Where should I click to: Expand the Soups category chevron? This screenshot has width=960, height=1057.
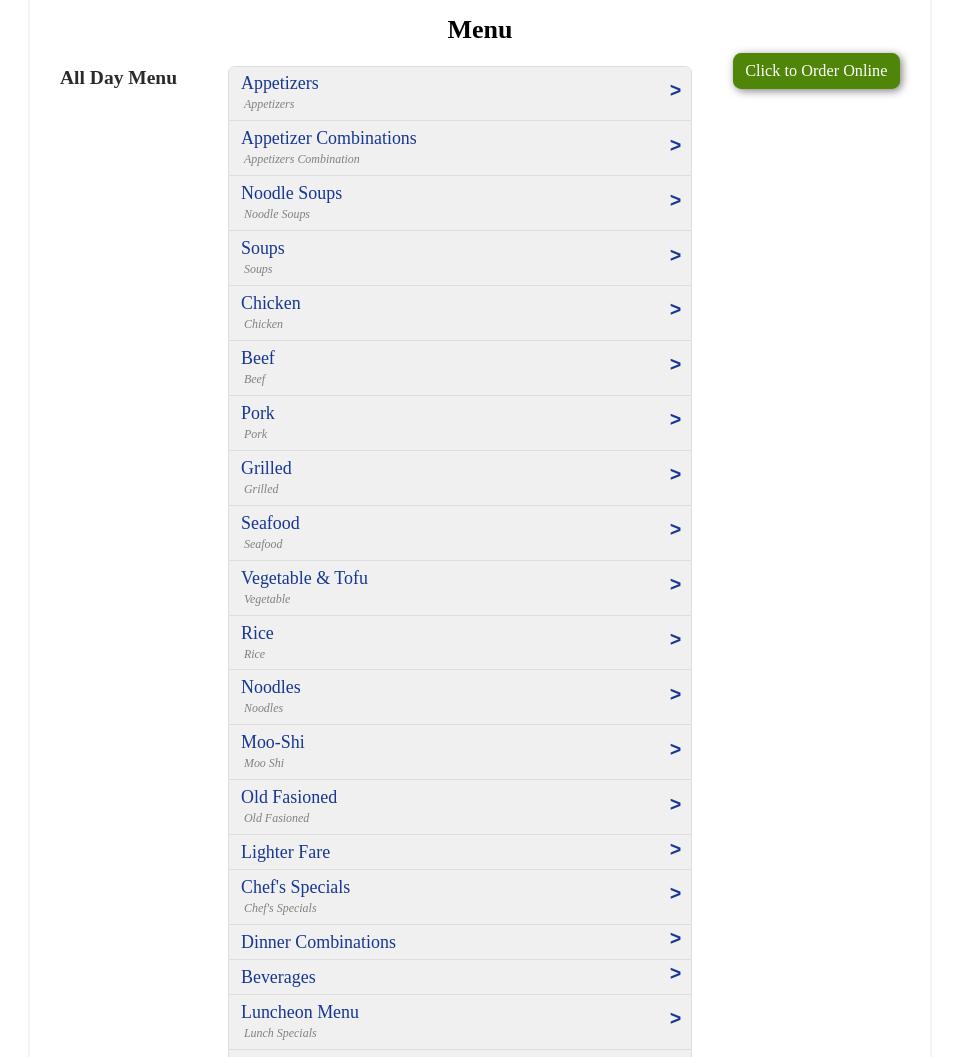click(675, 256)
